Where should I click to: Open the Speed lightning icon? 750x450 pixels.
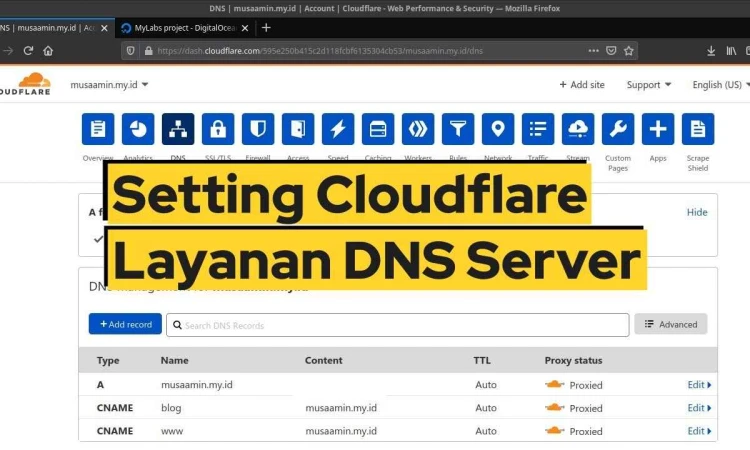tap(338, 129)
